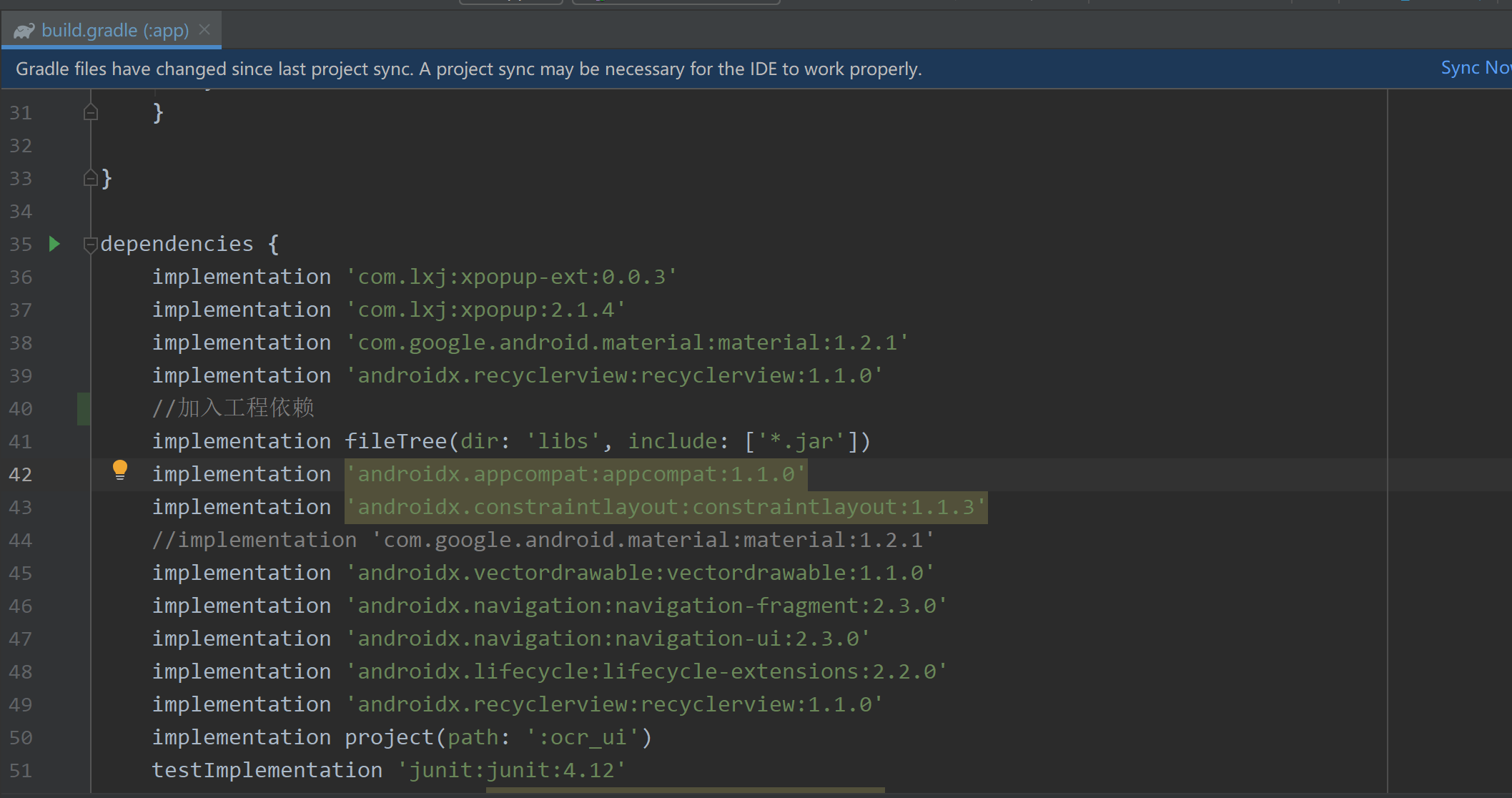
Task: Click fold end marker on line 31
Action: tap(90, 112)
